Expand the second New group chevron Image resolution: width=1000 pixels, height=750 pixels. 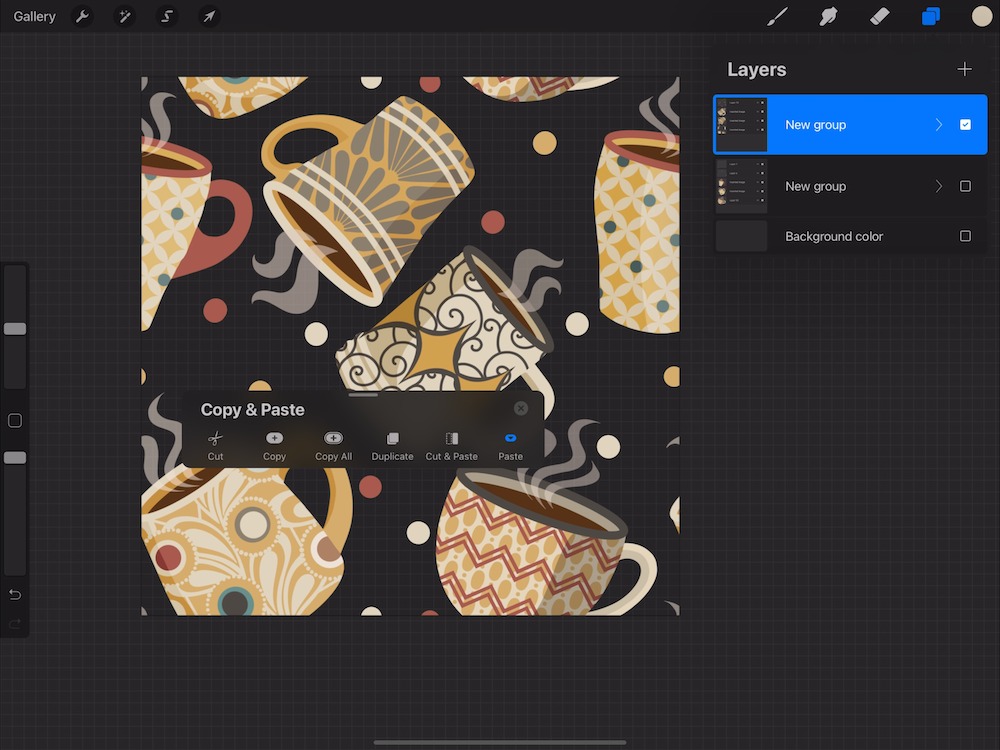point(938,186)
